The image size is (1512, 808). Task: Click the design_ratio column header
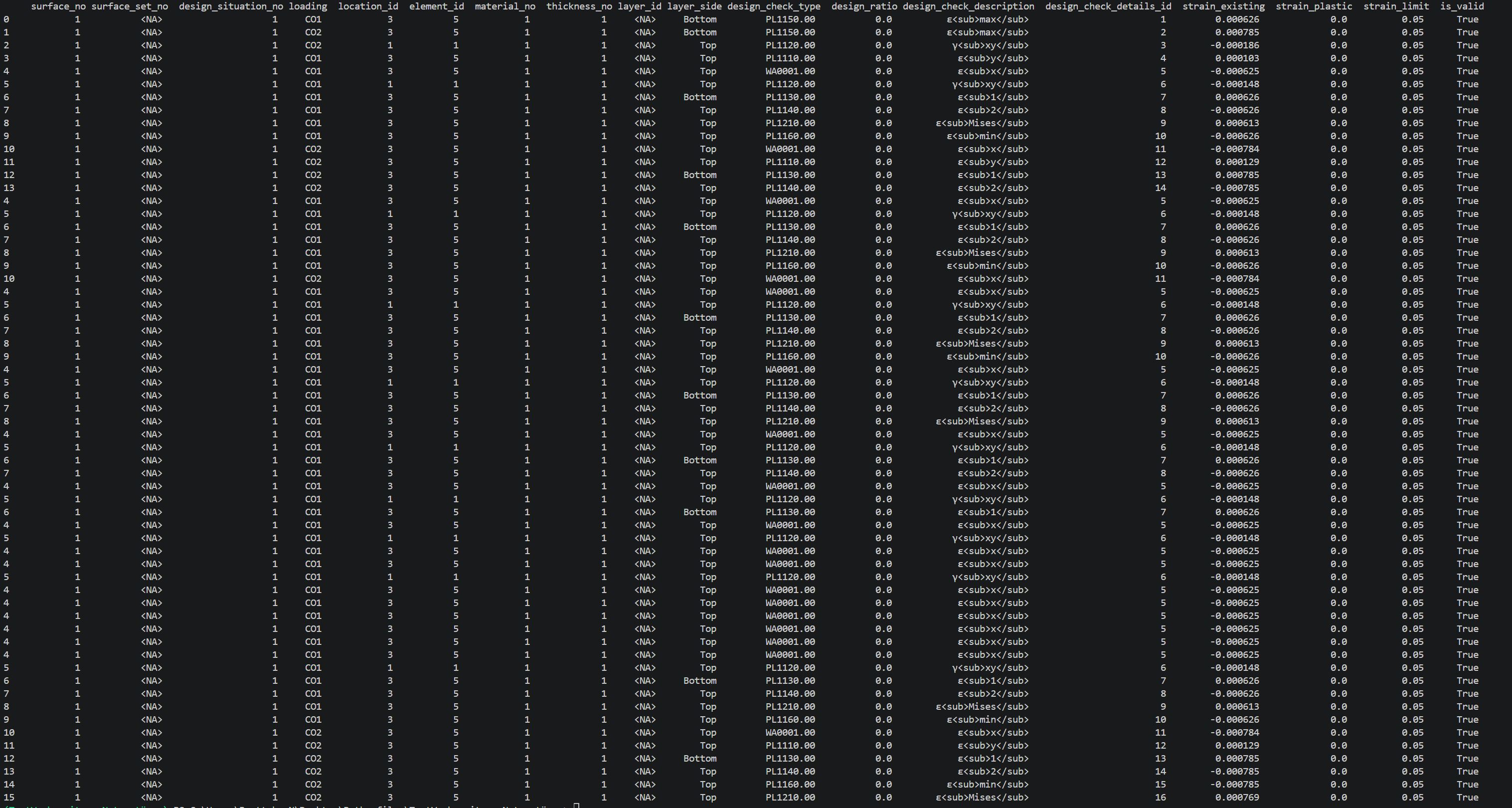pyautogui.click(x=864, y=6)
